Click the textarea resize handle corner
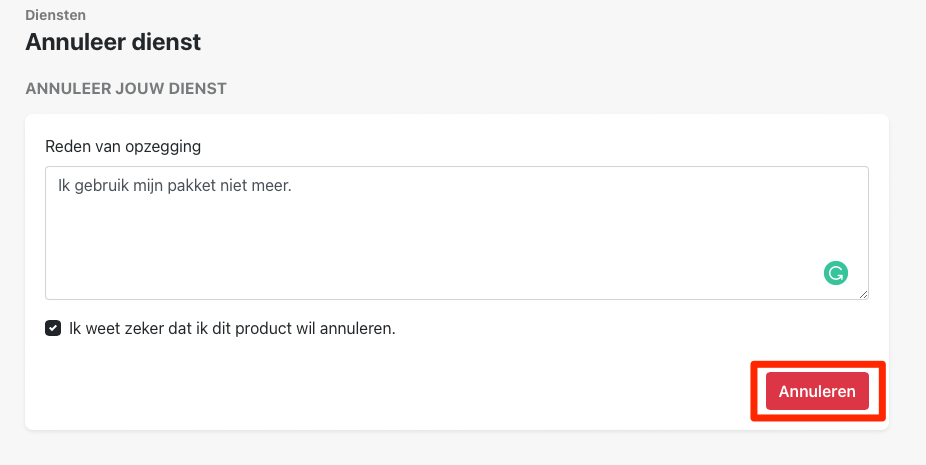 (863, 293)
